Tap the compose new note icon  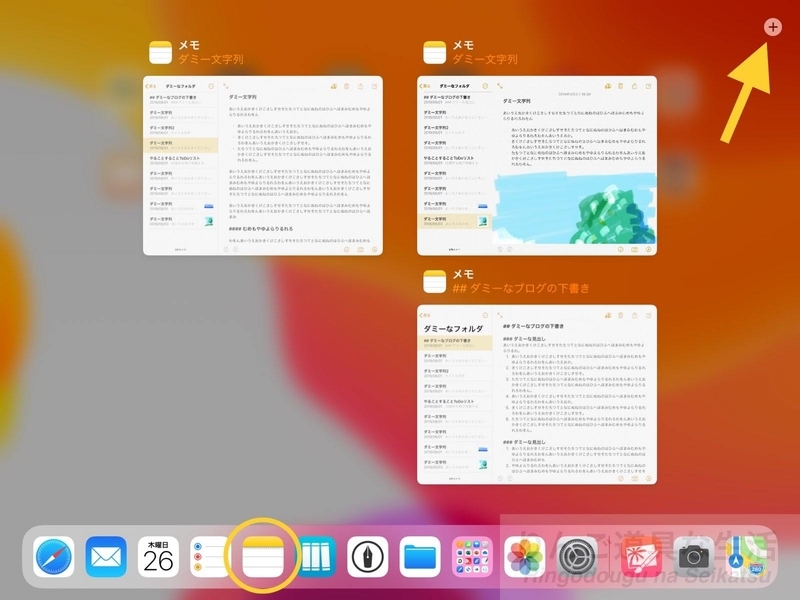coord(646,87)
